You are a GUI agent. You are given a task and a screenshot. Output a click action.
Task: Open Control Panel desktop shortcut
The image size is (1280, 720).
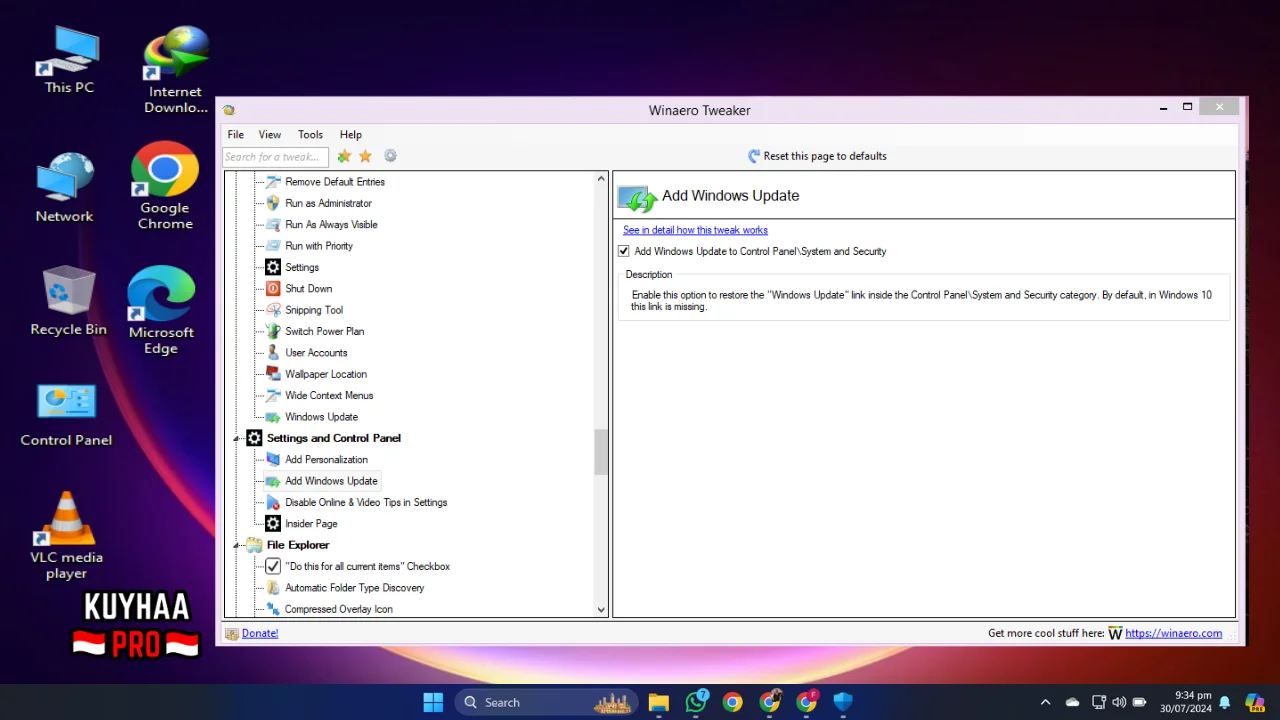66,415
